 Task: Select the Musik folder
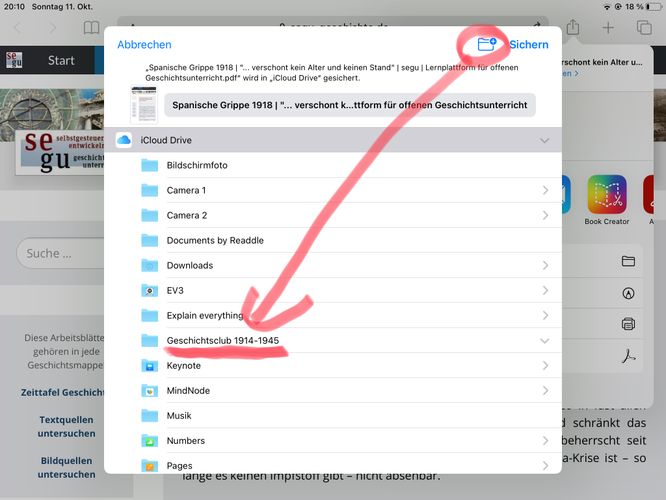point(333,415)
